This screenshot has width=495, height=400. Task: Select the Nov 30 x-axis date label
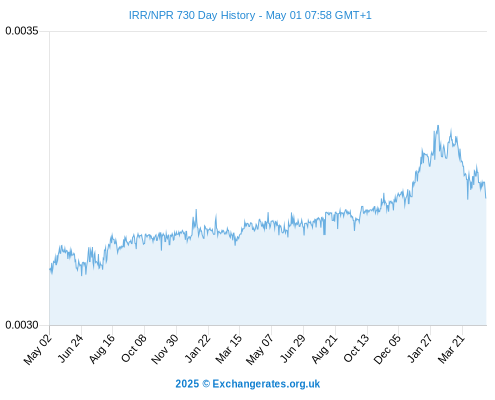(165, 349)
